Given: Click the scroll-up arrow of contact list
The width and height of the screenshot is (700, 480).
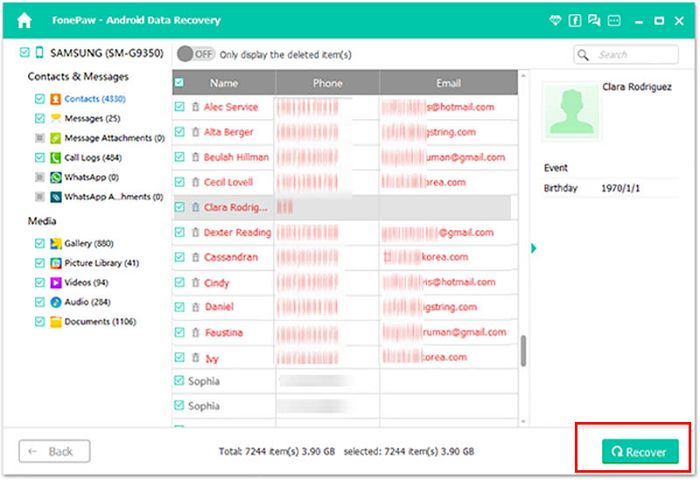Looking at the screenshot, I should [523, 76].
